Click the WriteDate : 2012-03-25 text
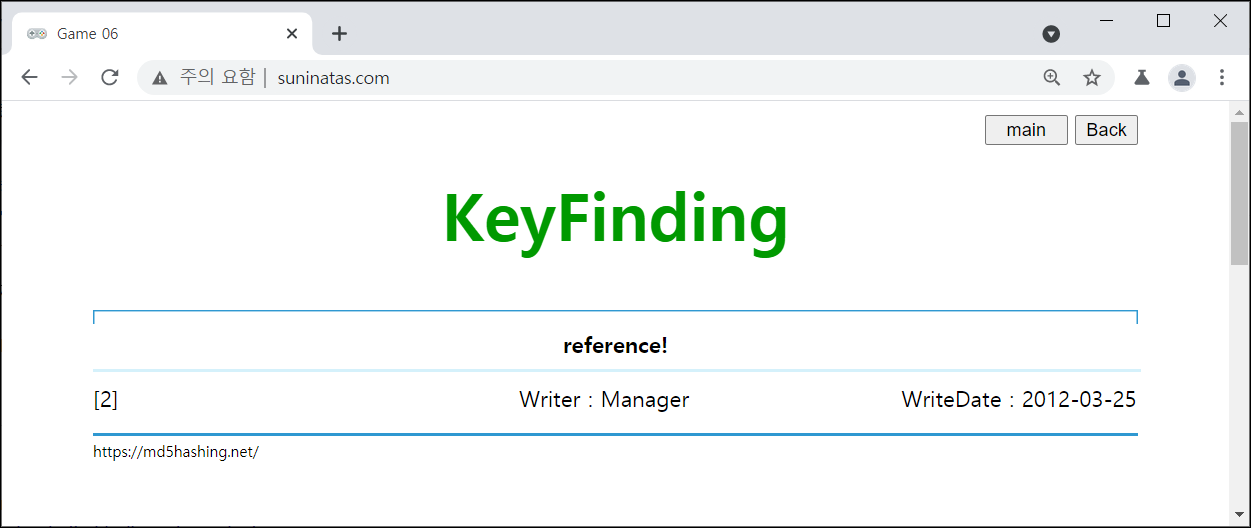Screen dimensions: 1251x528 coord(1019,400)
